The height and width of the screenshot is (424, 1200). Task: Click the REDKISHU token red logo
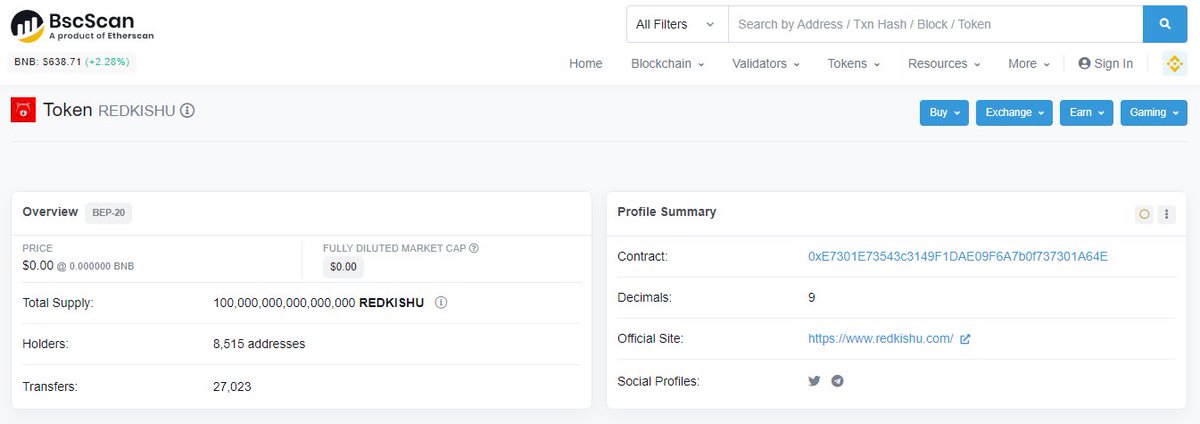pos(23,110)
